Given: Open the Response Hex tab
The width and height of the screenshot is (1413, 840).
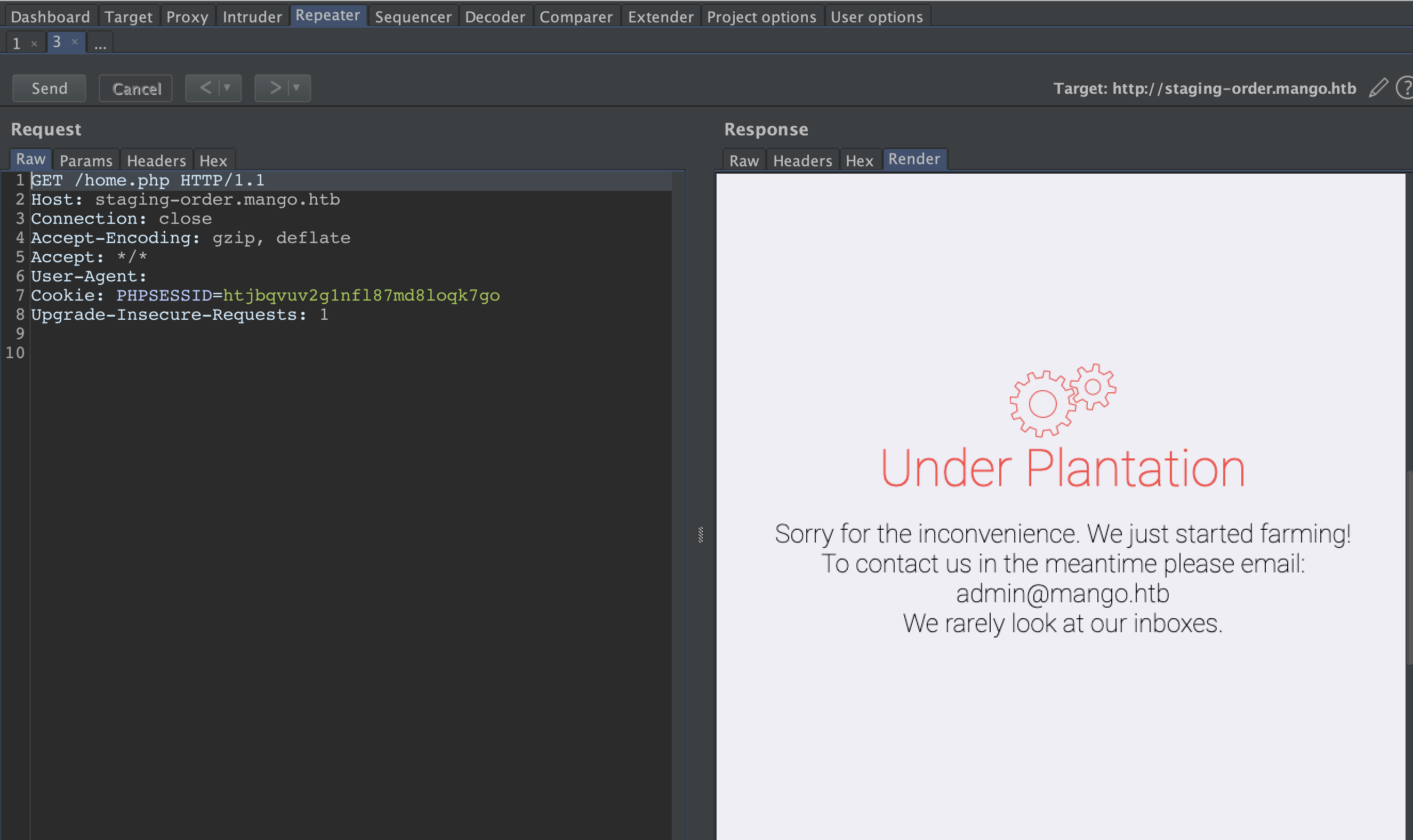Looking at the screenshot, I should [860, 161].
